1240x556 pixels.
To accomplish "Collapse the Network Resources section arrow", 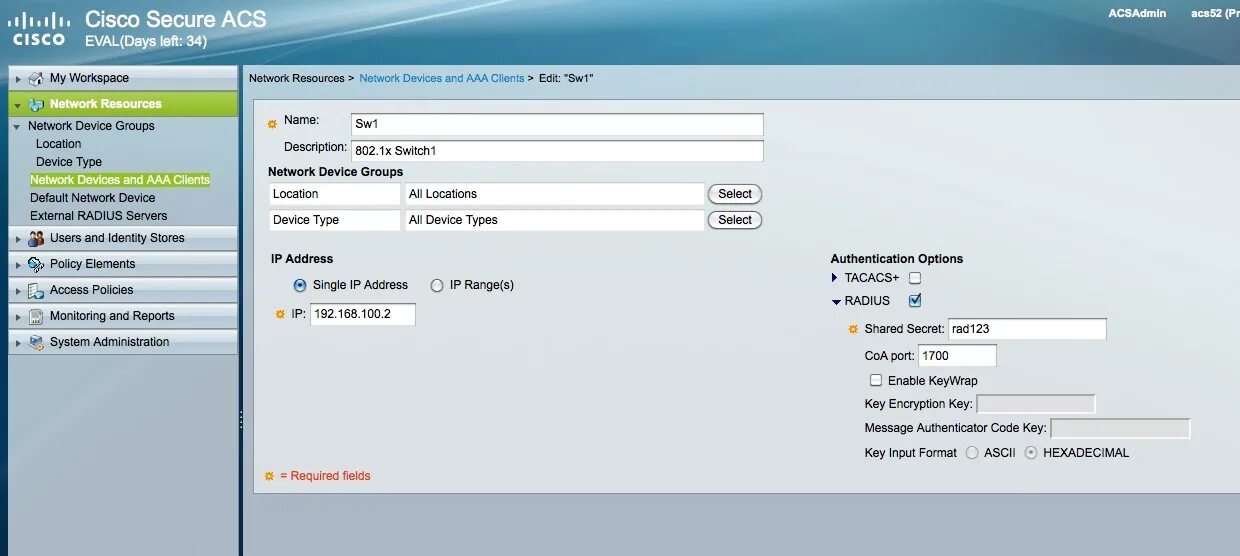I will (18, 104).
